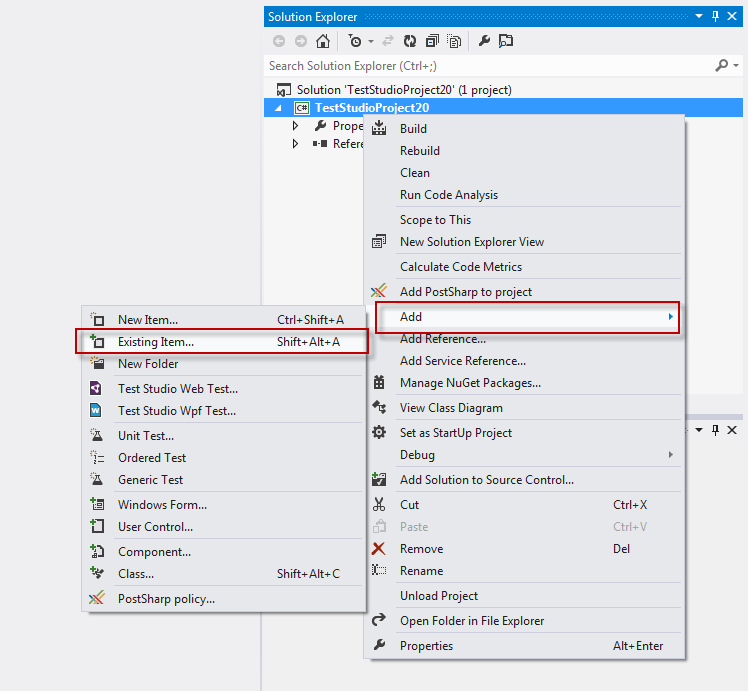Choose Add Service Reference...
This screenshot has width=748, height=691.
[524, 361]
